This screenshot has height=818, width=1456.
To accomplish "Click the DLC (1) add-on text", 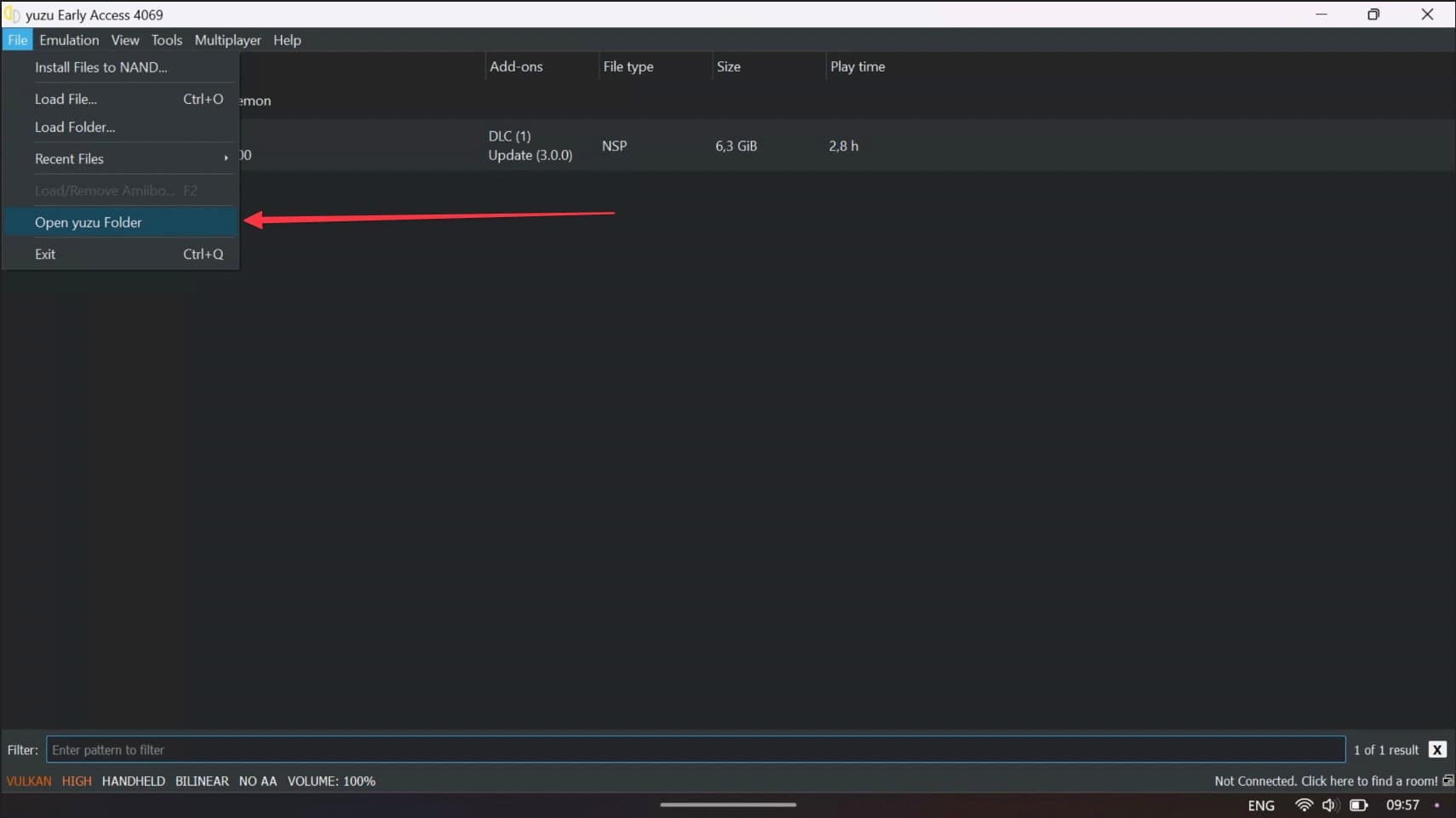I will point(509,136).
